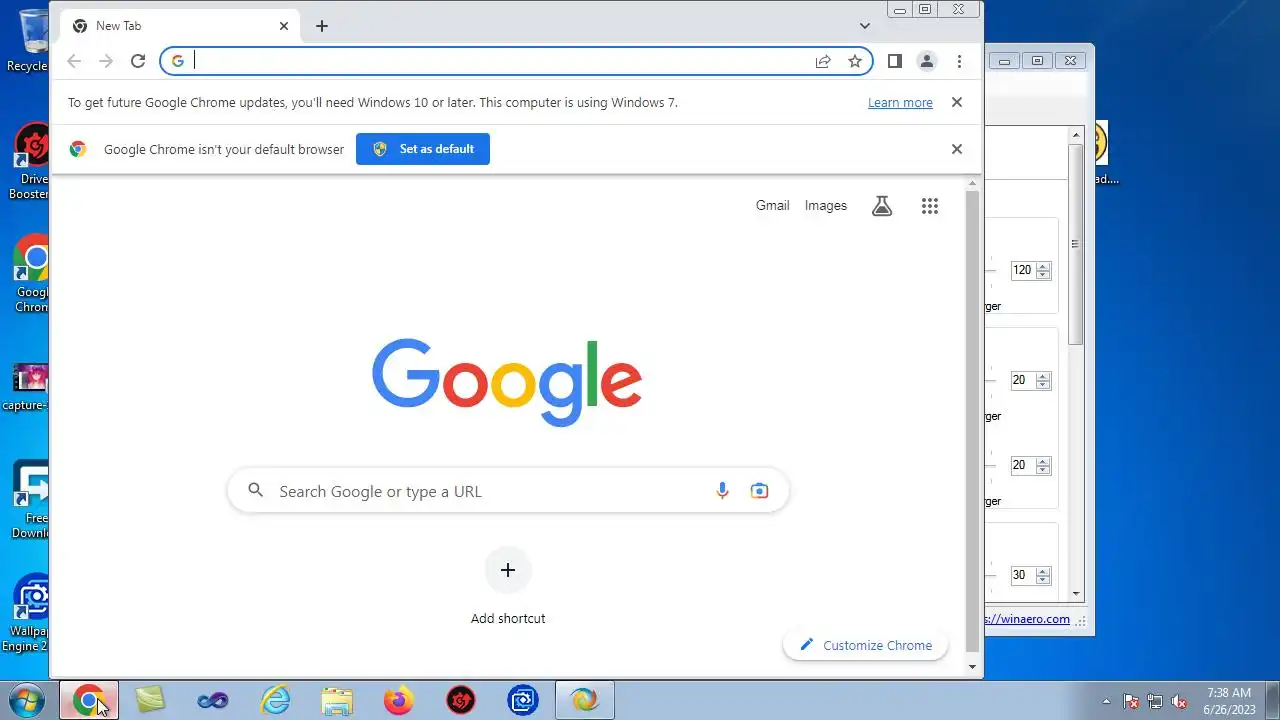This screenshot has height=720, width=1280.
Task: Open the network status tray icon
Action: [x=1155, y=701]
